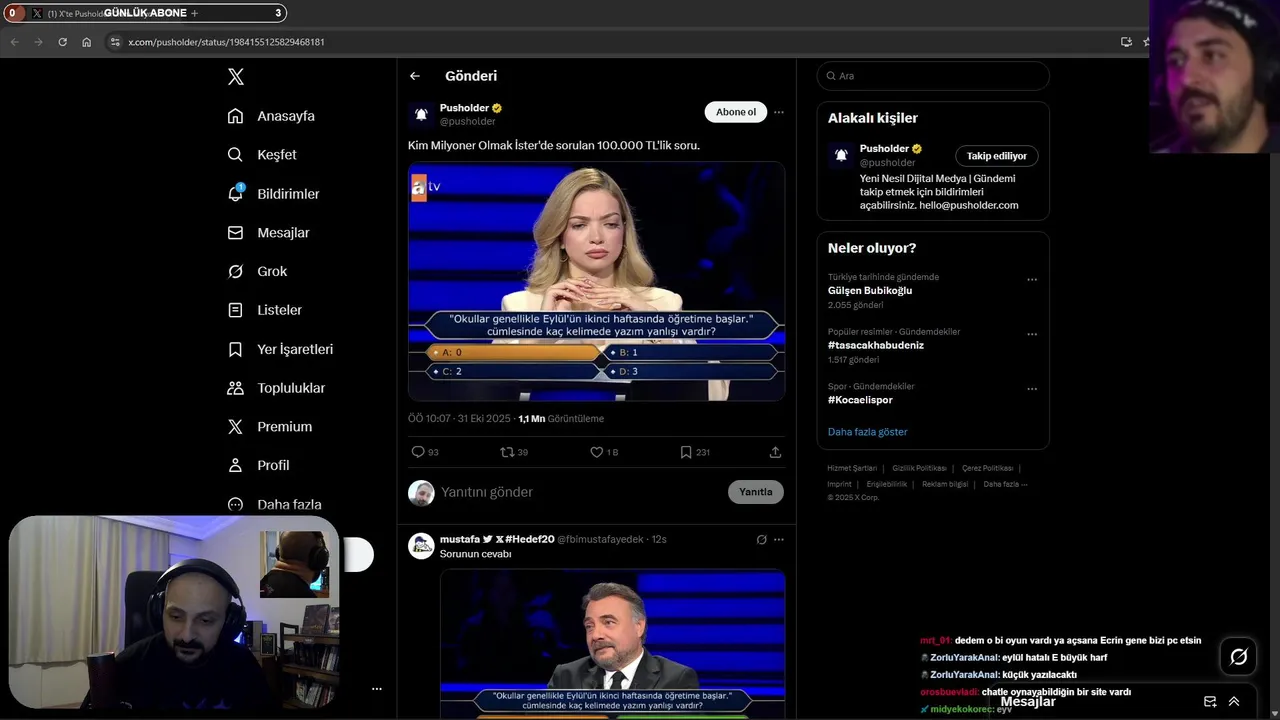Open the Kim Milyoner post image
Viewport: 1280px width, 720px height.
coord(596,281)
